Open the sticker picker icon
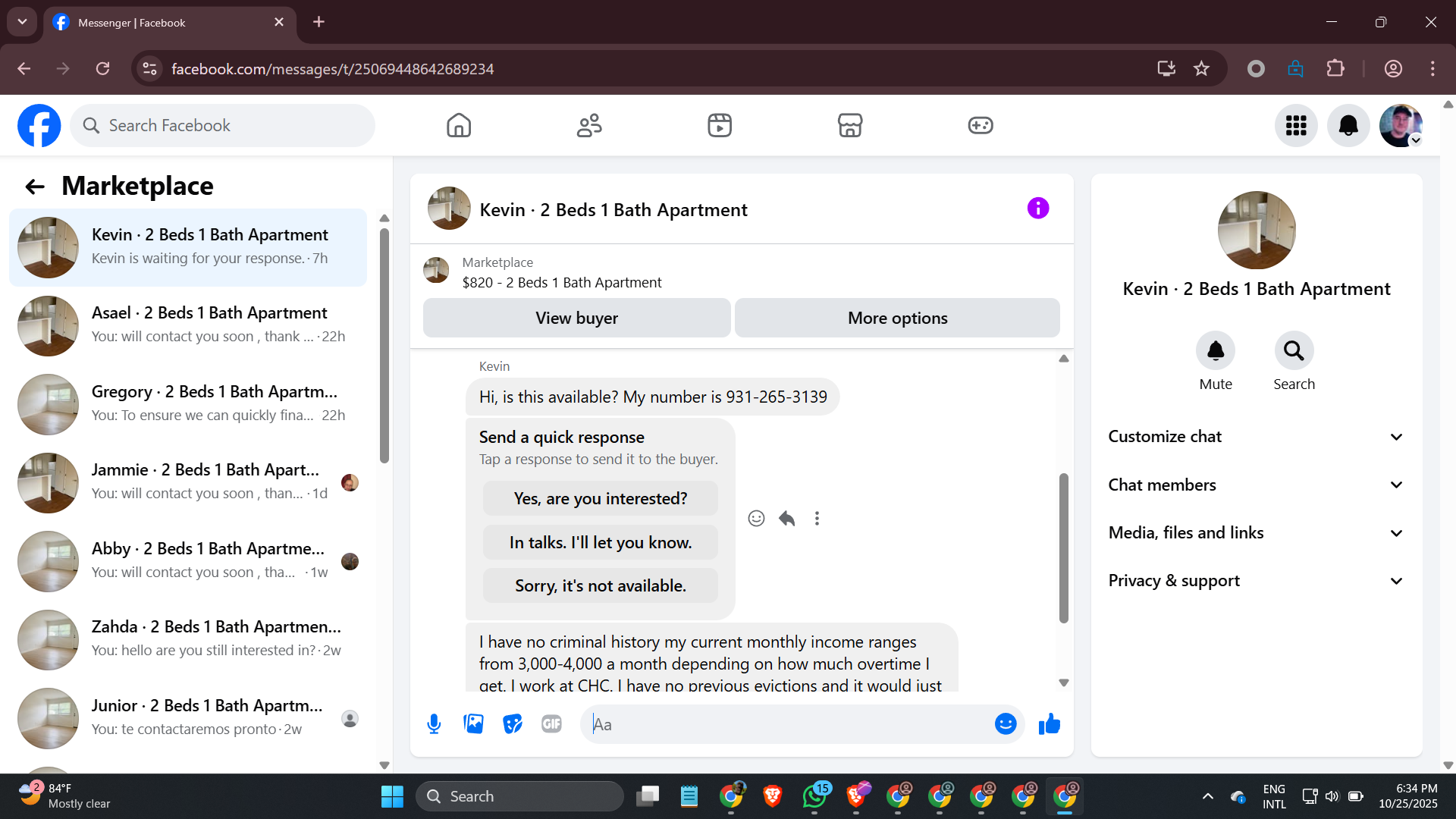This screenshot has height=819, width=1456. [513, 724]
